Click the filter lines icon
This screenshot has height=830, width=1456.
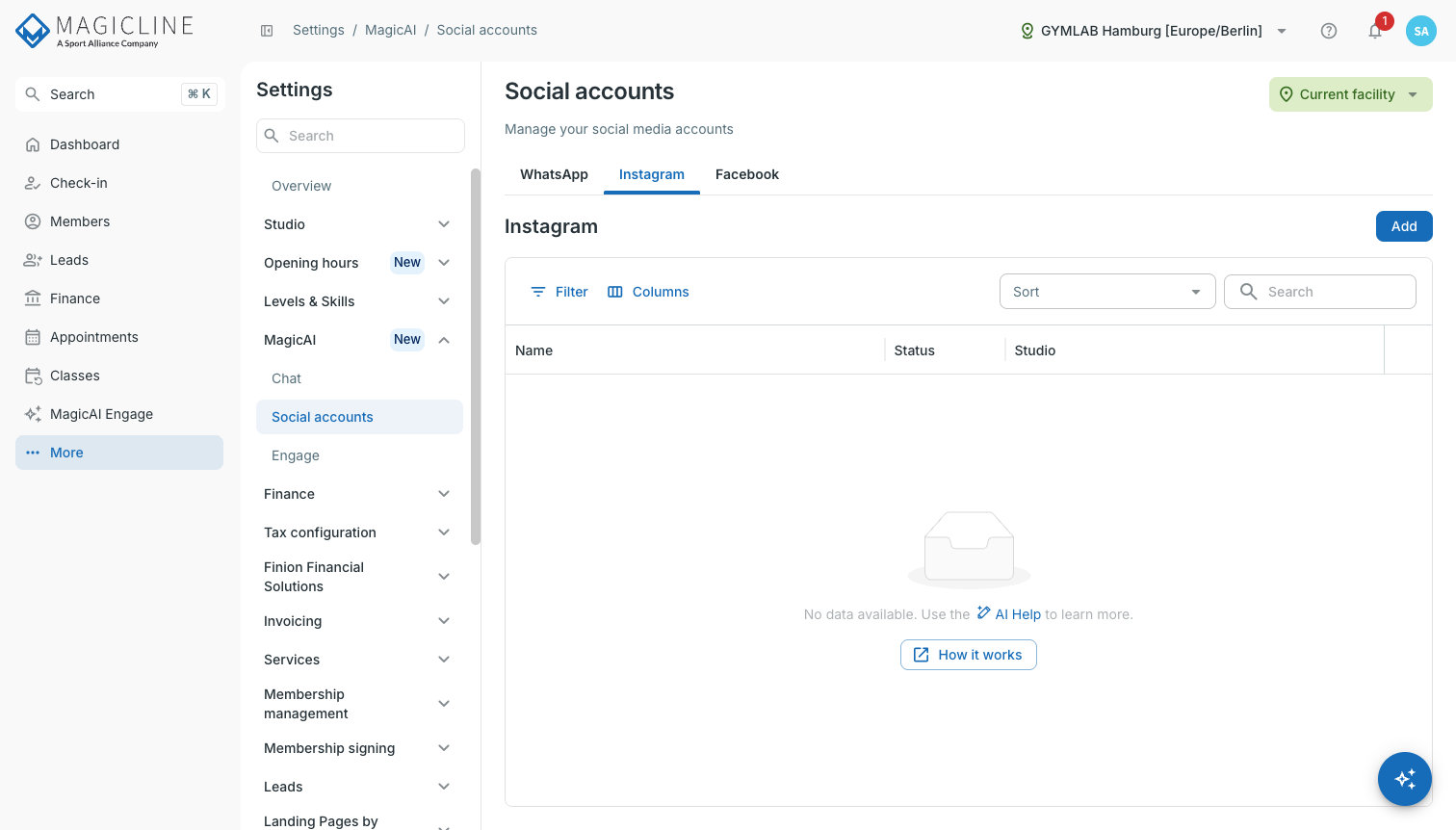[538, 292]
